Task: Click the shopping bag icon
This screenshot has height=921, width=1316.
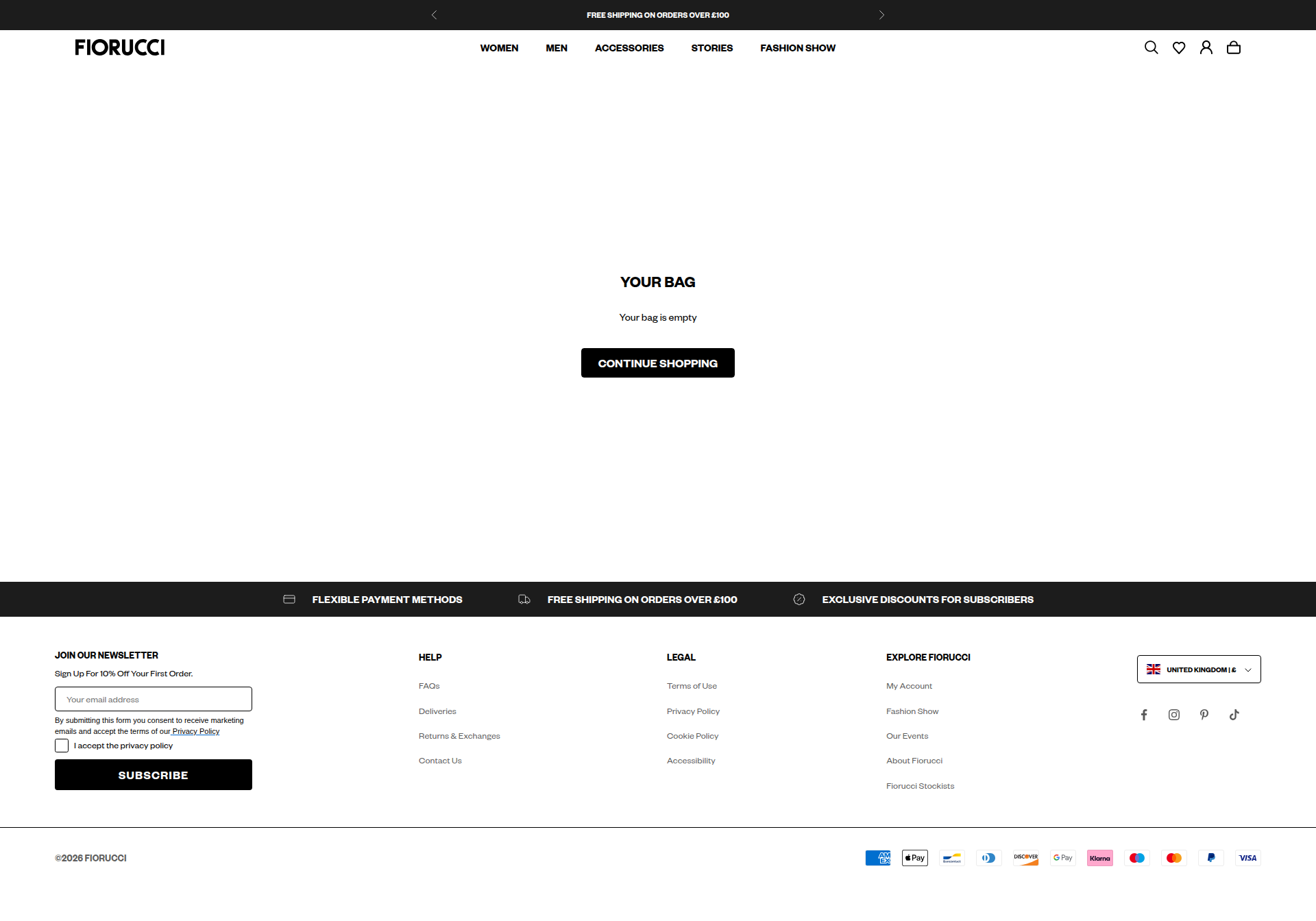Action: pos(1234,47)
